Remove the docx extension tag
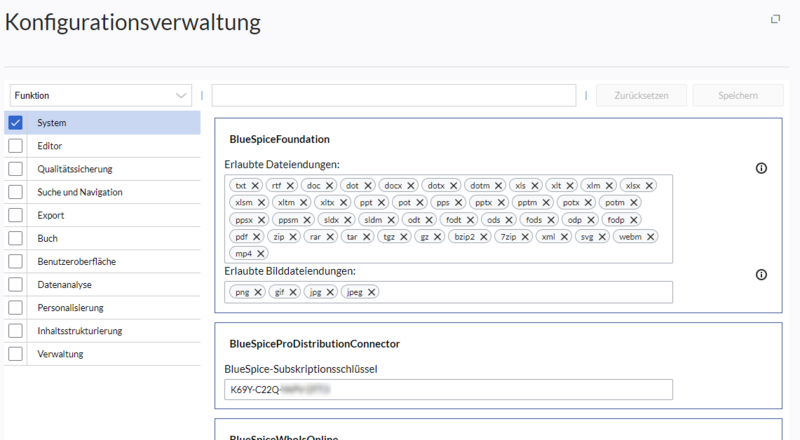800x440 pixels. (411, 186)
